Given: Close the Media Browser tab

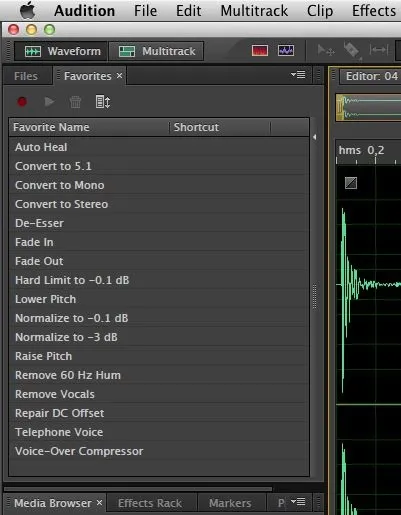Looking at the screenshot, I should [99, 502].
